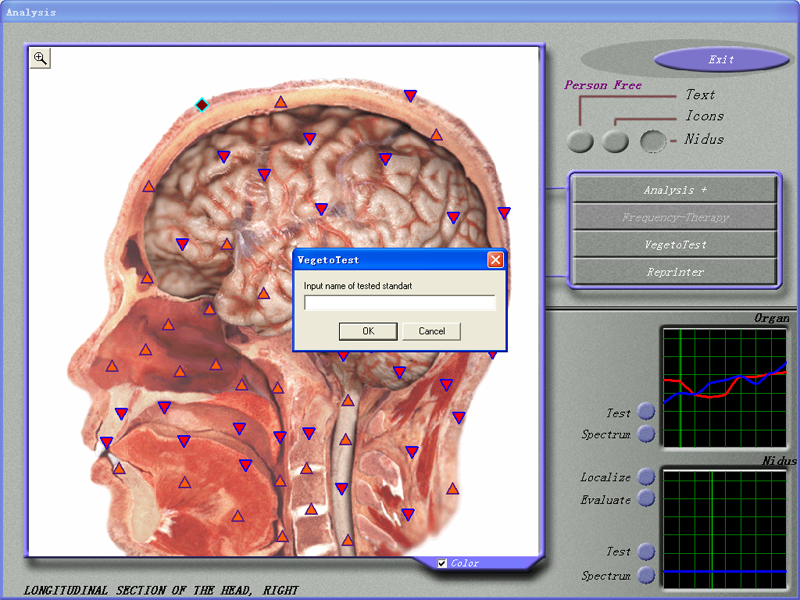Select Nidus Test radio button
The image size is (800, 600).
pos(646,552)
